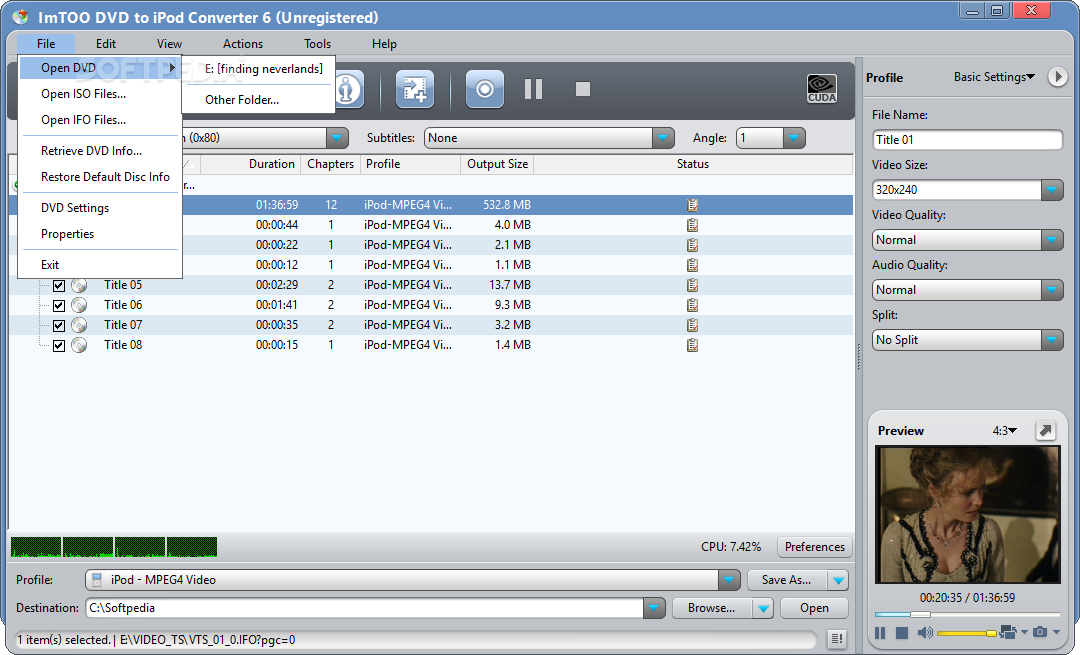Screen dimensions: 1080x655
Task: Click the Browse button
Action: tap(712, 608)
